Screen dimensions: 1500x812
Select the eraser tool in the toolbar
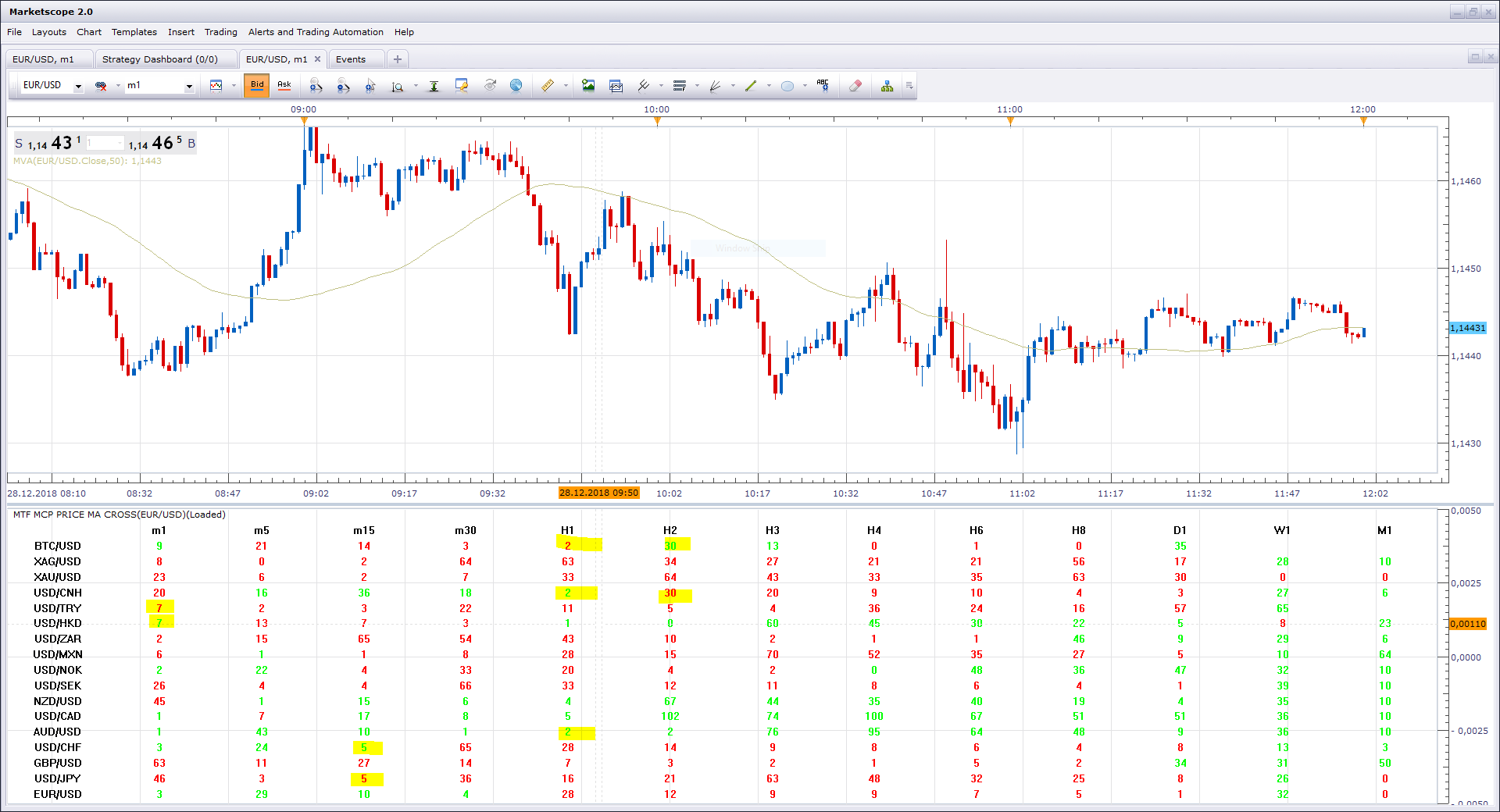pyautogui.click(x=855, y=85)
